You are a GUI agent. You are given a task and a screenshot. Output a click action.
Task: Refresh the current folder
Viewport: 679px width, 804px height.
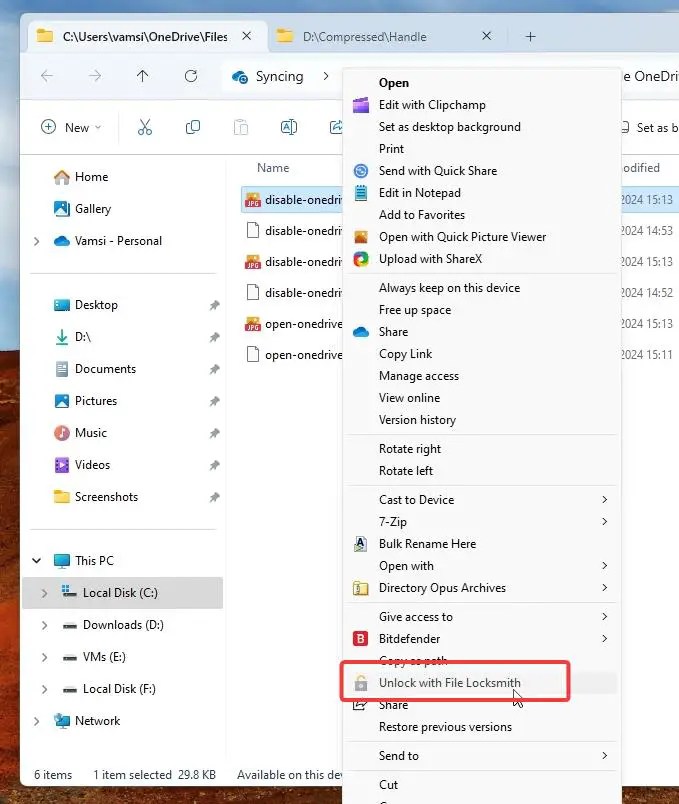191,76
